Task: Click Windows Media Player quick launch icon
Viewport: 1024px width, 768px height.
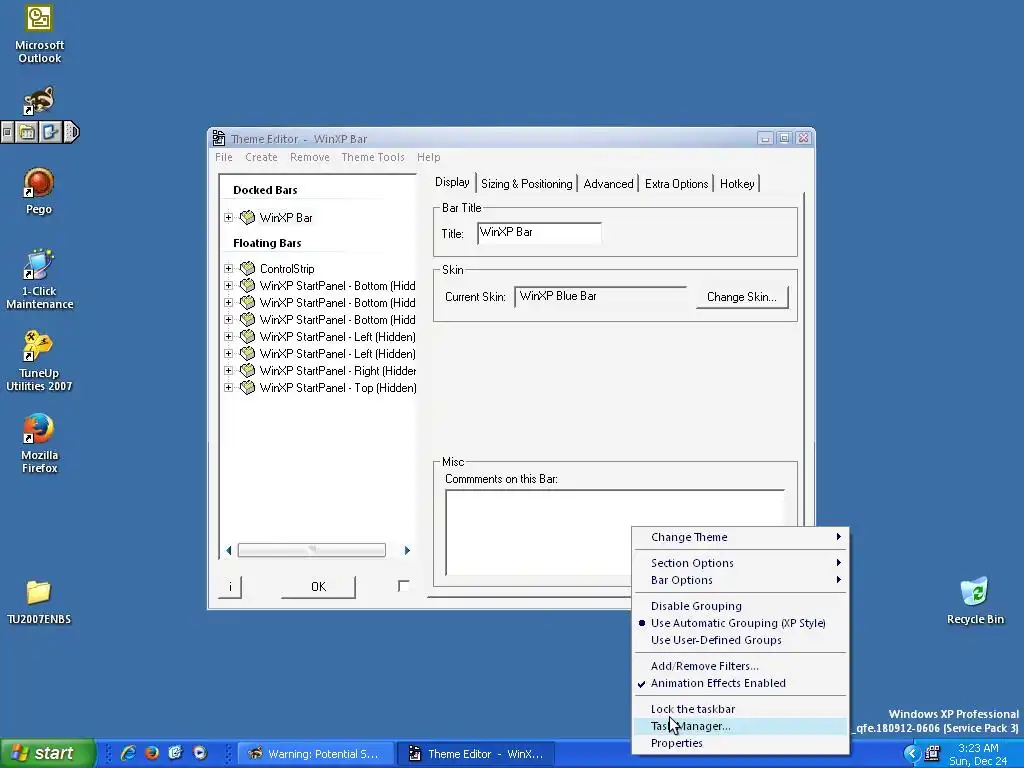Action: 200,753
